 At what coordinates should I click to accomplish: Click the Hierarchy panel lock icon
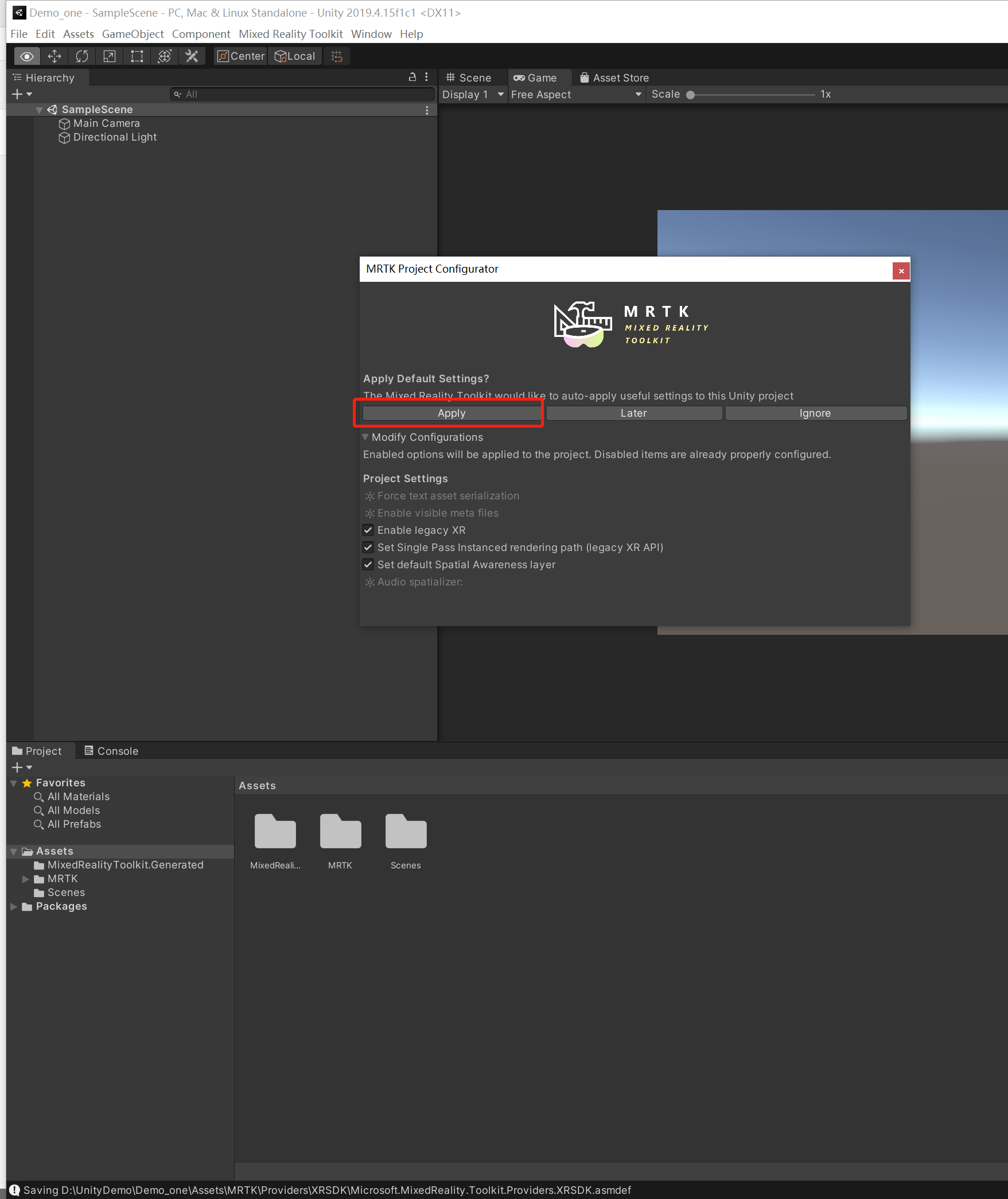[x=412, y=77]
